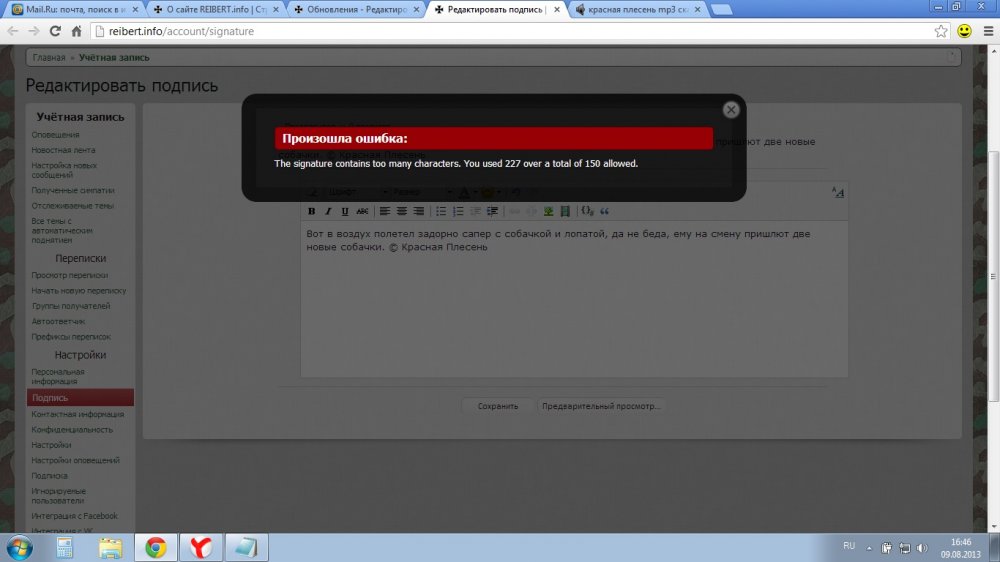Switch to Обновления browser tab
1000x562 pixels.
tap(356, 10)
